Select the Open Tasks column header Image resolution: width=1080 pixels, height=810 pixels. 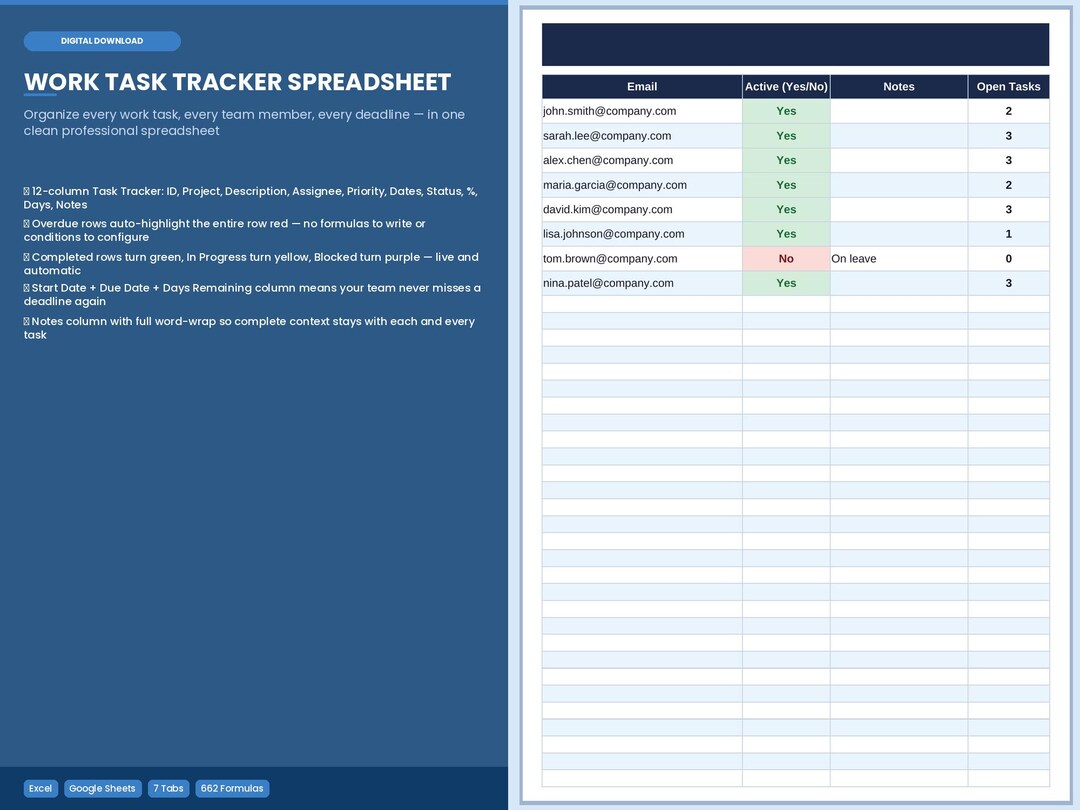tap(1008, 87)
